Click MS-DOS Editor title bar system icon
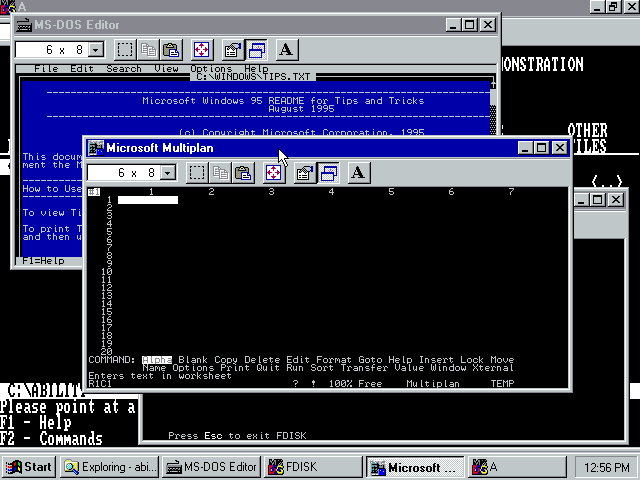640x480 pixels. tap(24, 25)
